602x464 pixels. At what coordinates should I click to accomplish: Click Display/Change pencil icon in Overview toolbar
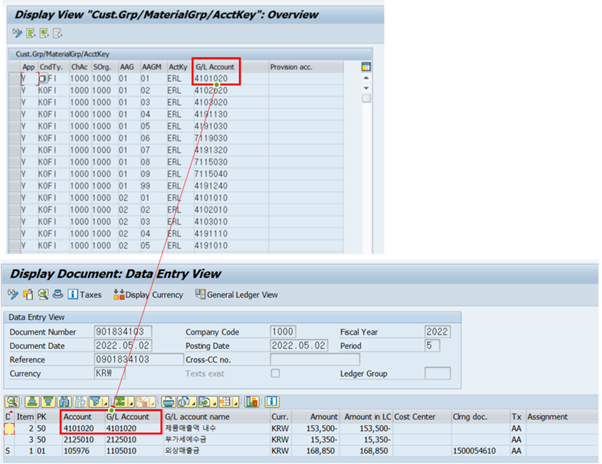pyautogui.click(x=17, y=33)
